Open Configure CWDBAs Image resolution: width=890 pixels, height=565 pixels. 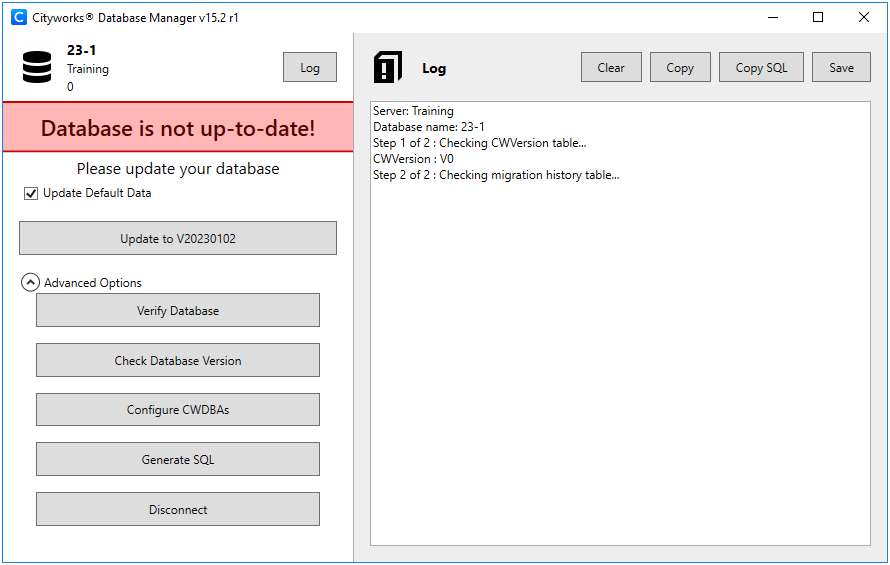pos(178,410)
